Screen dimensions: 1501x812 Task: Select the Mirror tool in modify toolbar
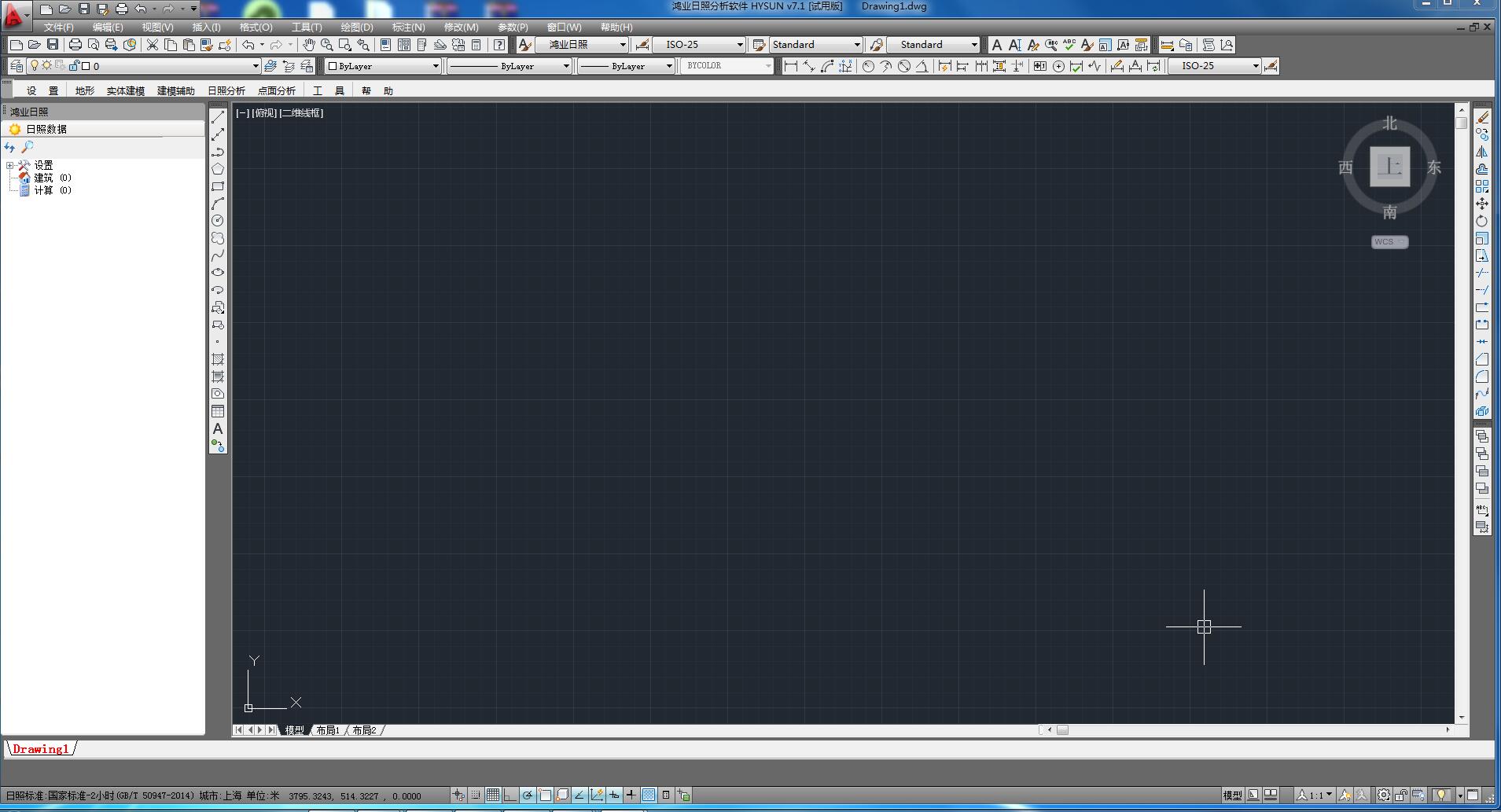1482,152
